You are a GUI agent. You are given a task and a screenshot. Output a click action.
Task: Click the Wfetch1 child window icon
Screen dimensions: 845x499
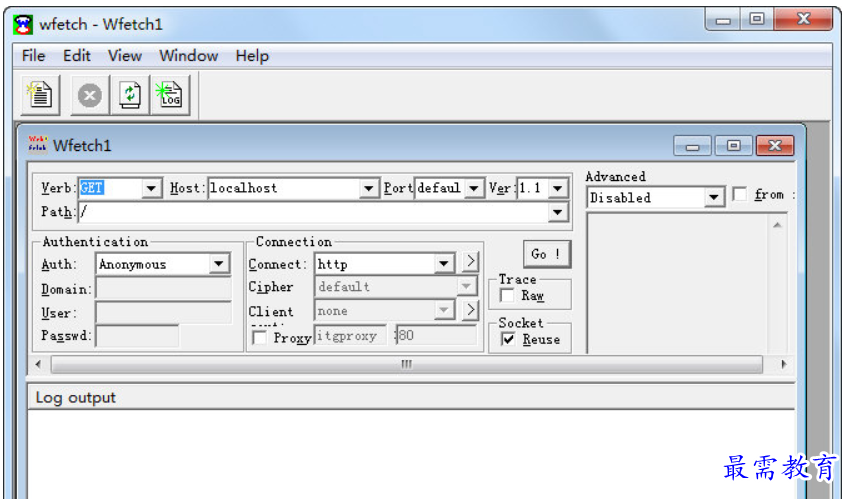tap(38, 145)
